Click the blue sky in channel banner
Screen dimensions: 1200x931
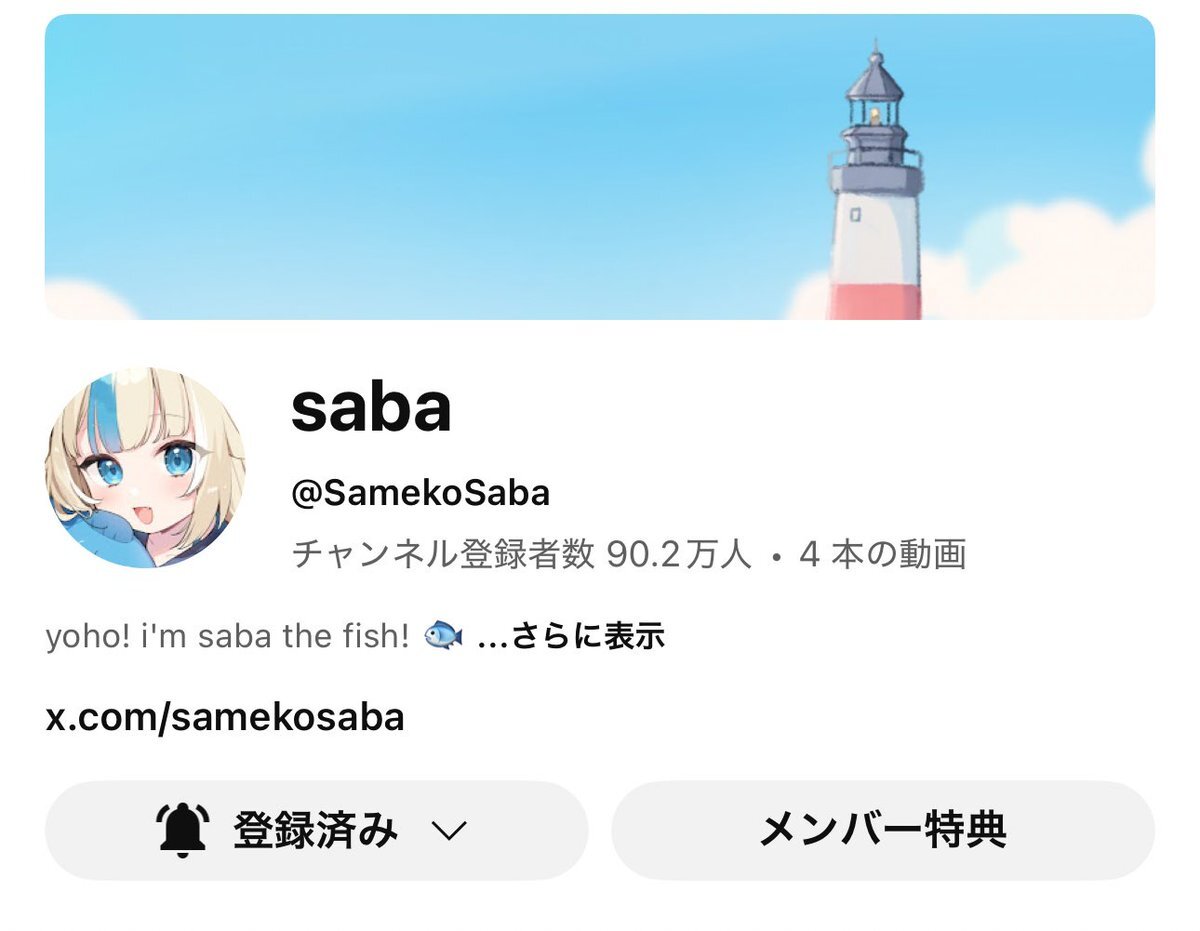point(400,150)
